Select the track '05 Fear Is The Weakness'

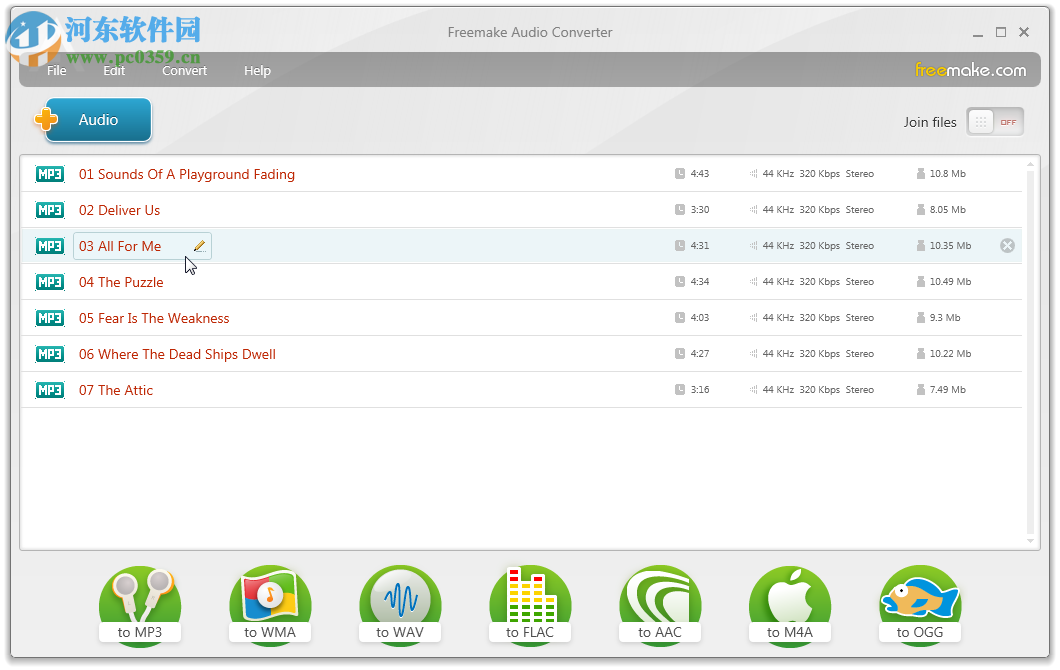coord(154,317)
